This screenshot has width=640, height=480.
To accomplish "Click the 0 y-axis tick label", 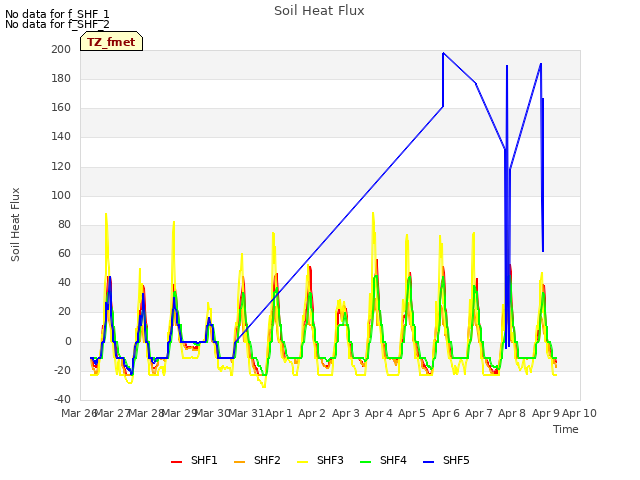I will (x=68, y=342).
